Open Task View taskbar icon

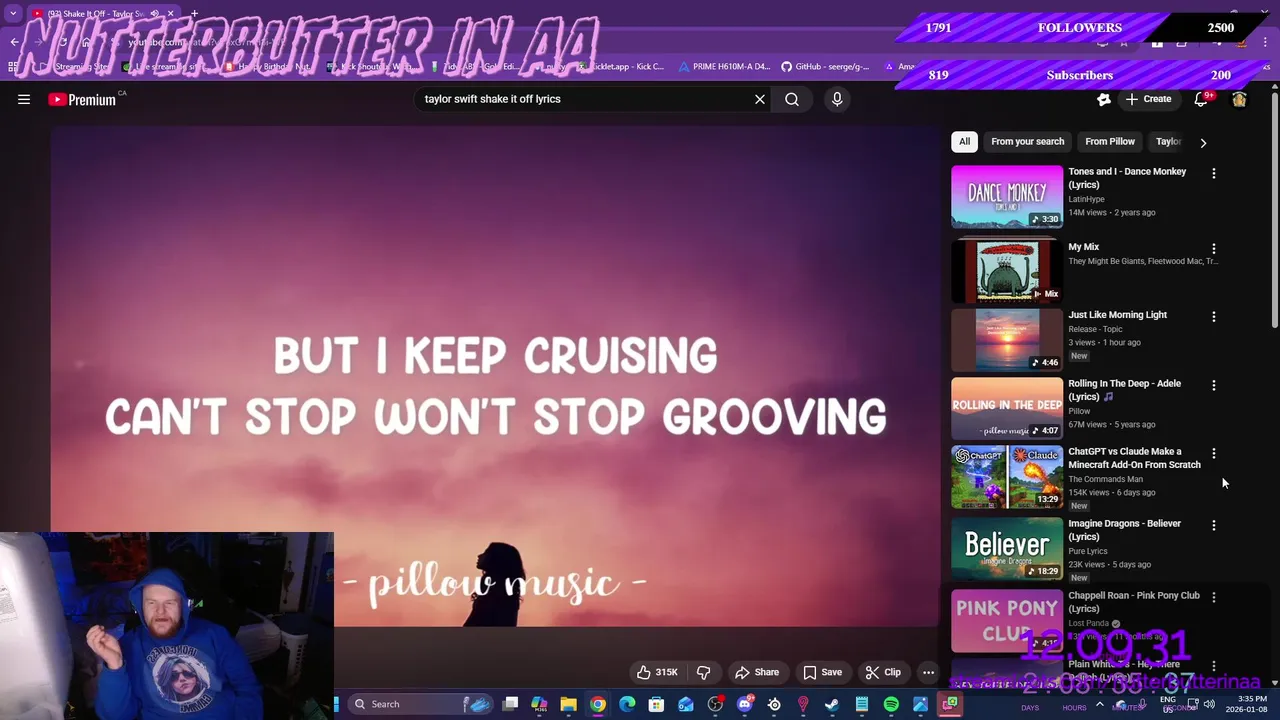click(510, 704)
